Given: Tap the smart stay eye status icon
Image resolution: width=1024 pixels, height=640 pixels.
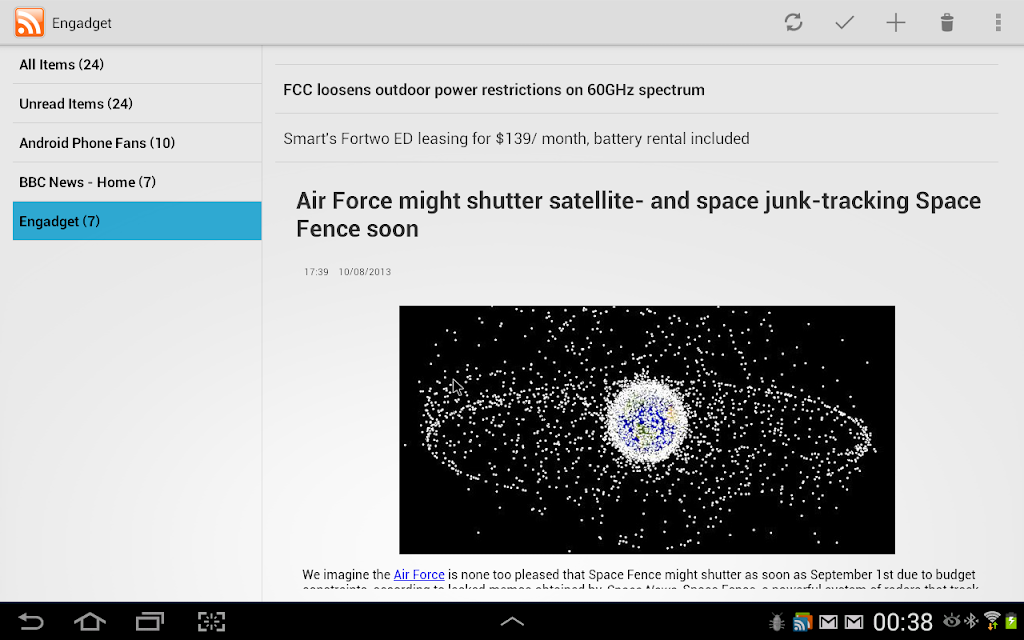Looking at the screenshot, I should point(952,620).
